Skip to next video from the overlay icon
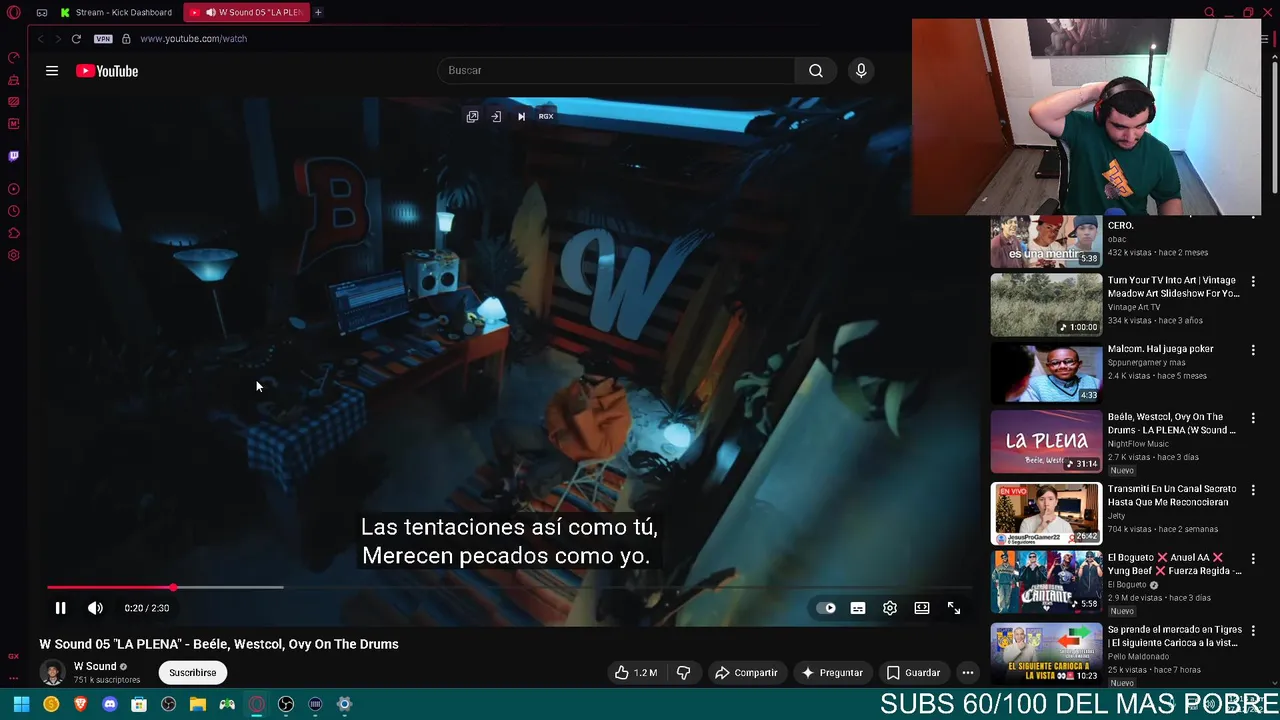The height and width of the screenshot is (720, 1280). pos(521,117)
